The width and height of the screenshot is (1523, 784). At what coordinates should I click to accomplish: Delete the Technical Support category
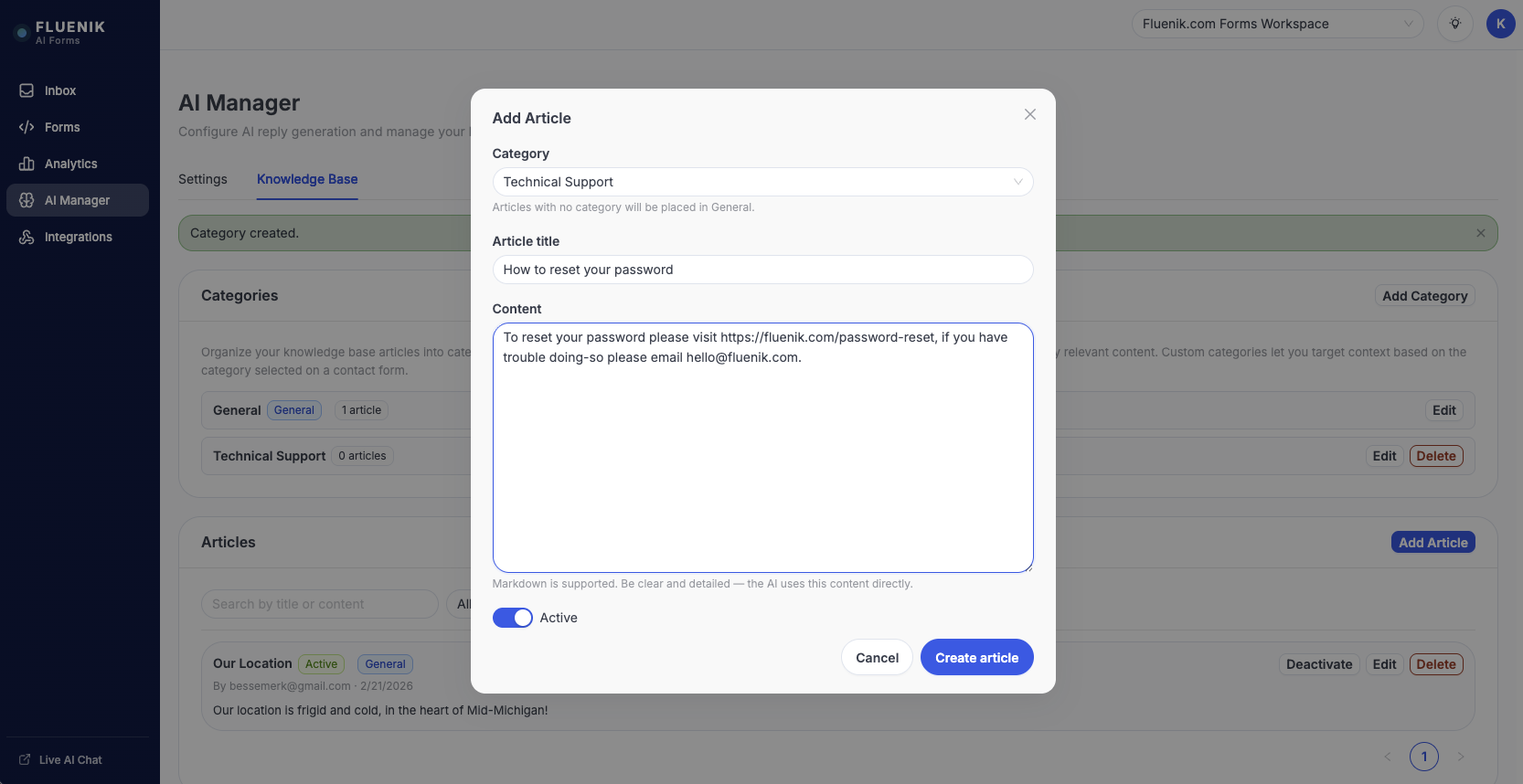1435,456
